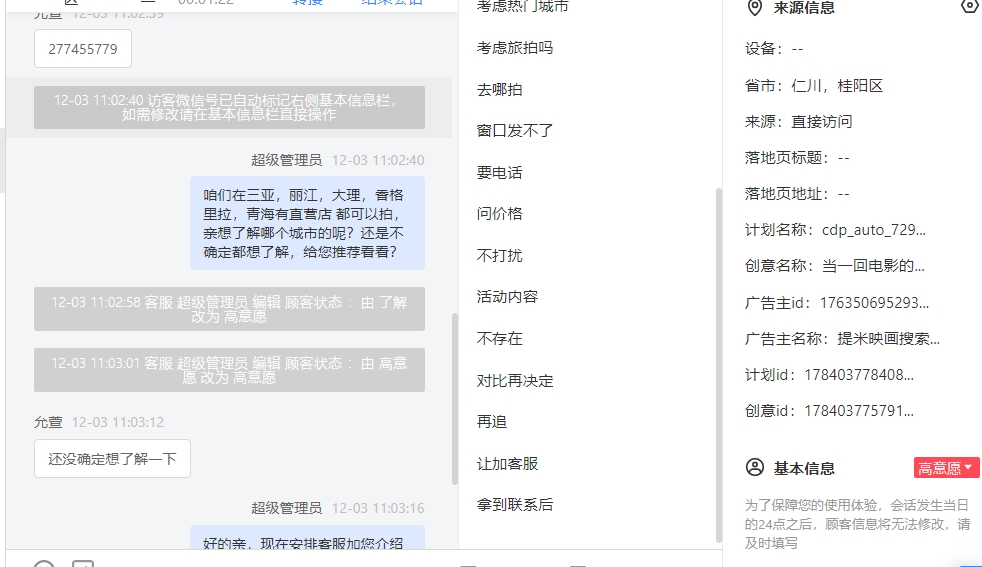982x567 pixels.
Task: Choose the 活动内容 quick reply
Action: click(x=507, y=297)
